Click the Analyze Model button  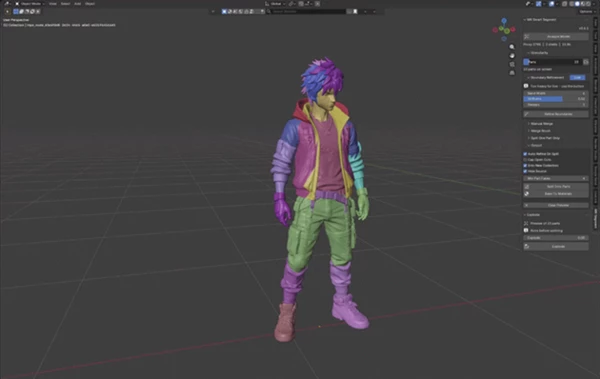(556, 36)
